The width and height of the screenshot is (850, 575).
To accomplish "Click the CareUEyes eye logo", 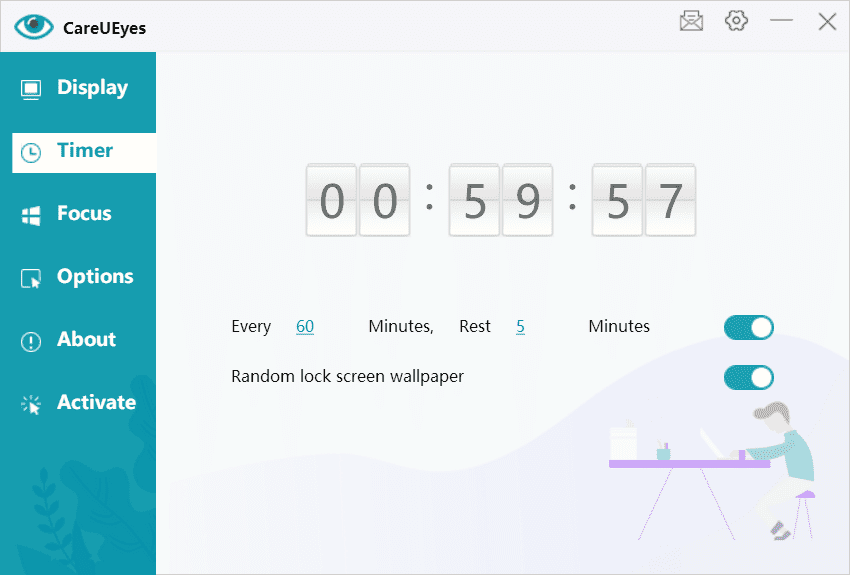I will point(34,27).
